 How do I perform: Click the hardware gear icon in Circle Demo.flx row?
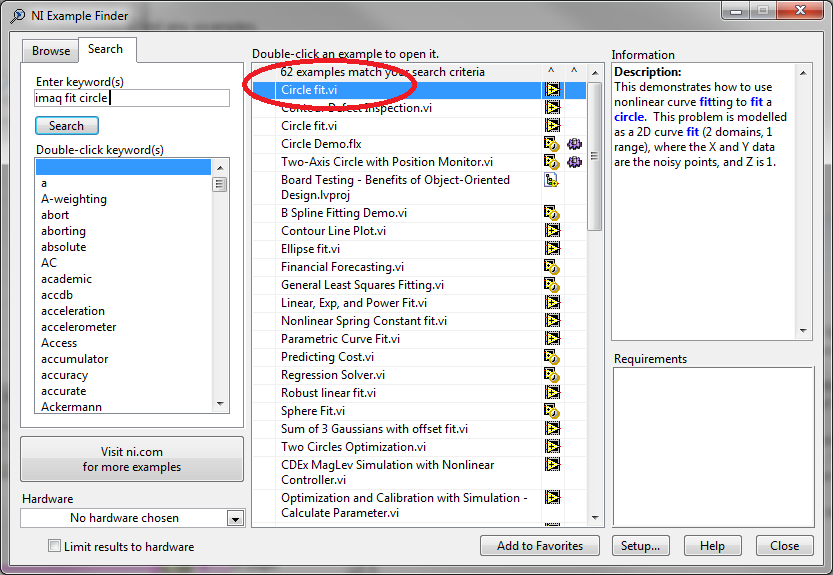click(574, 144)
